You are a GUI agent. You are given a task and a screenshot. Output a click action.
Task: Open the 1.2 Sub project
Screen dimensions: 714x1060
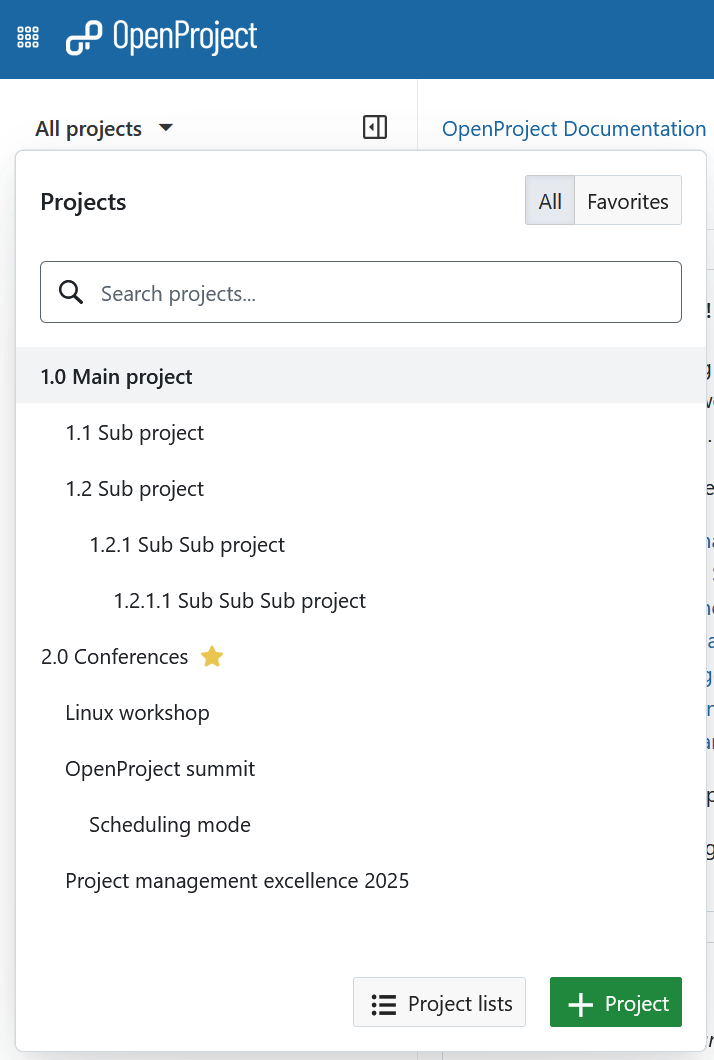[135, 489]
